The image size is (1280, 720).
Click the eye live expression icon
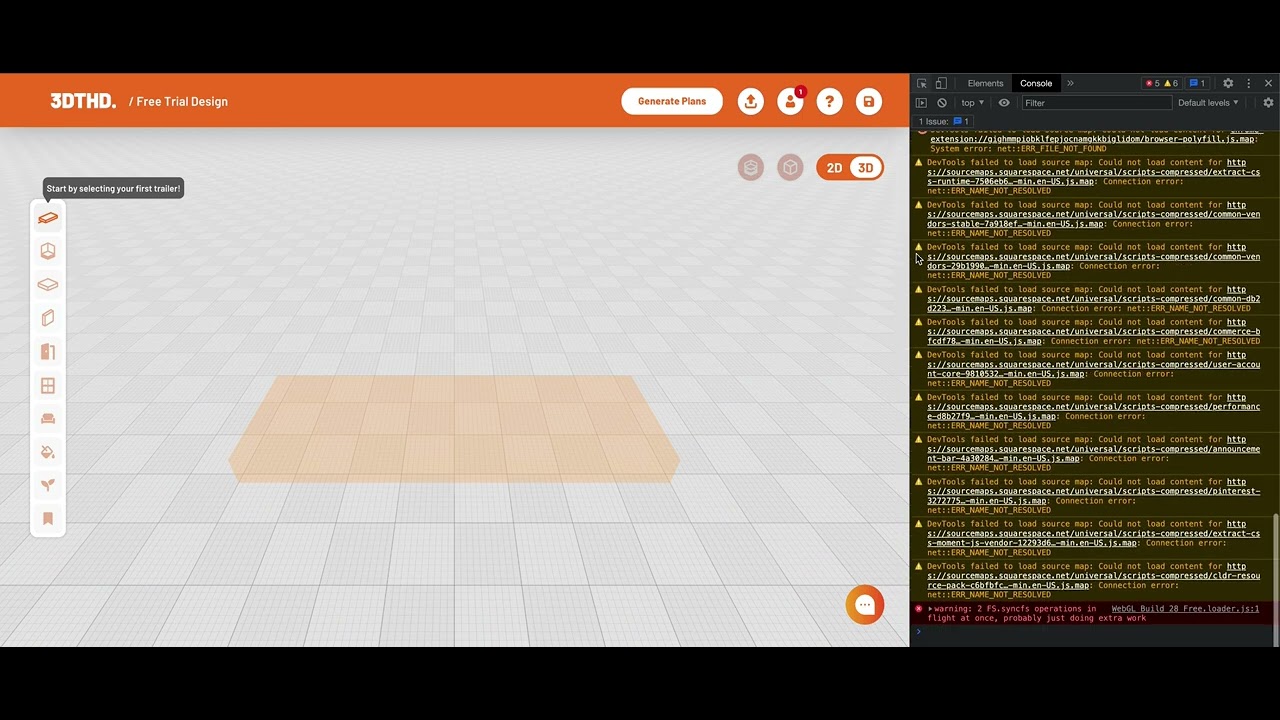1004,103
